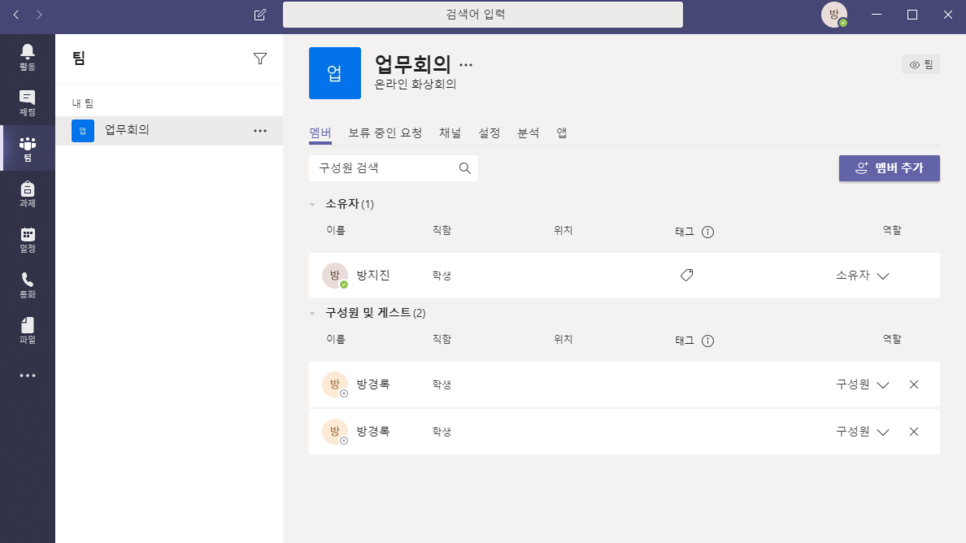Select 업무회의 team in the team list

169,131
